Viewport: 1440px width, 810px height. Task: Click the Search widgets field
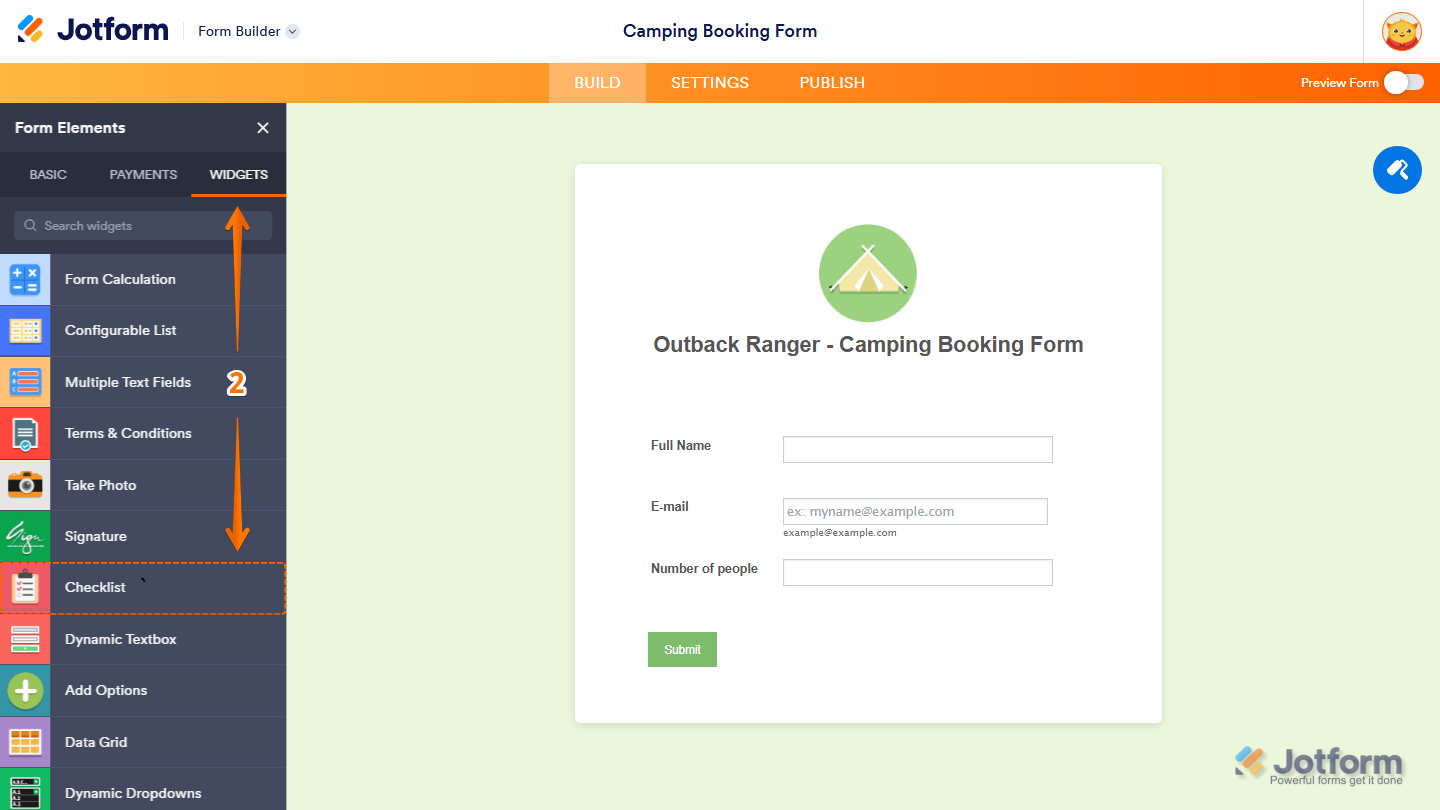[142, 225]
